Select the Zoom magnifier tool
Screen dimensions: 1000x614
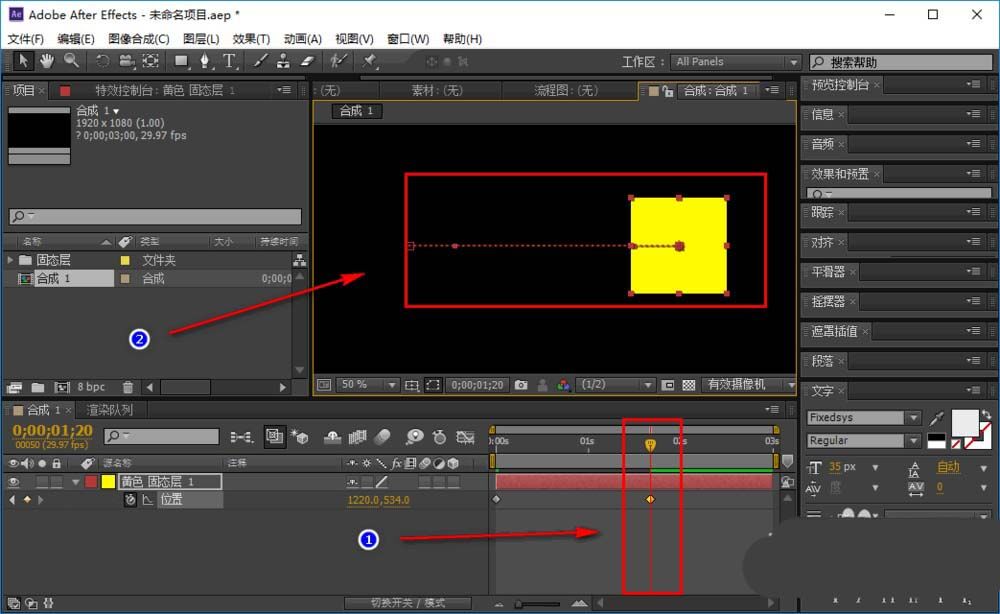[x=71, y=61]
